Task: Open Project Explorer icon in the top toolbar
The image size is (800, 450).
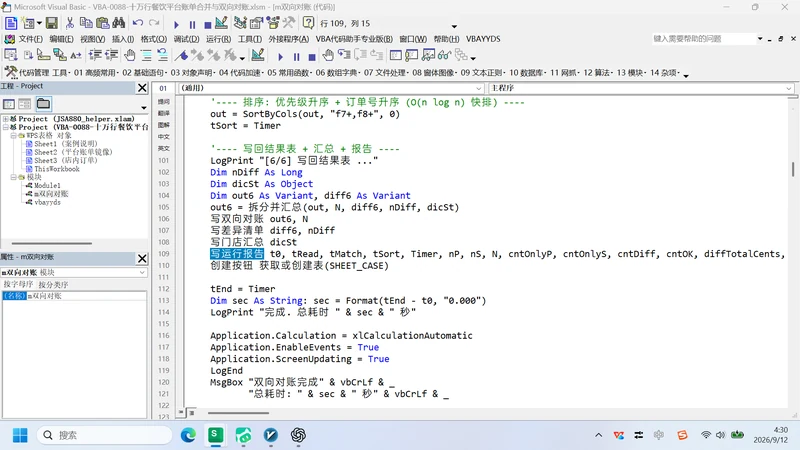Action: tap(240, 23)
